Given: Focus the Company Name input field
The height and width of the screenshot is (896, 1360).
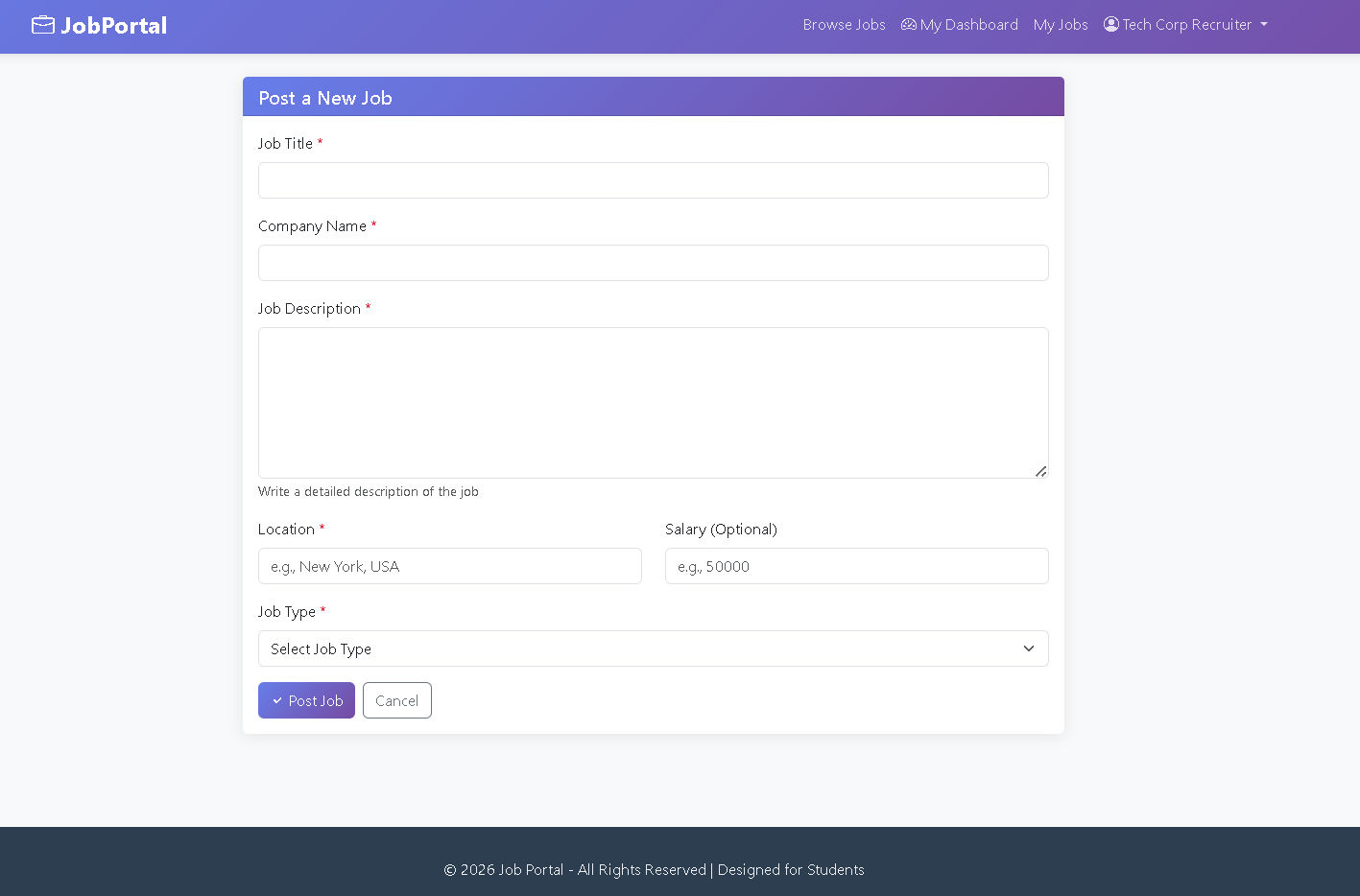Looking at the screenshot, I should click(654, 263).
